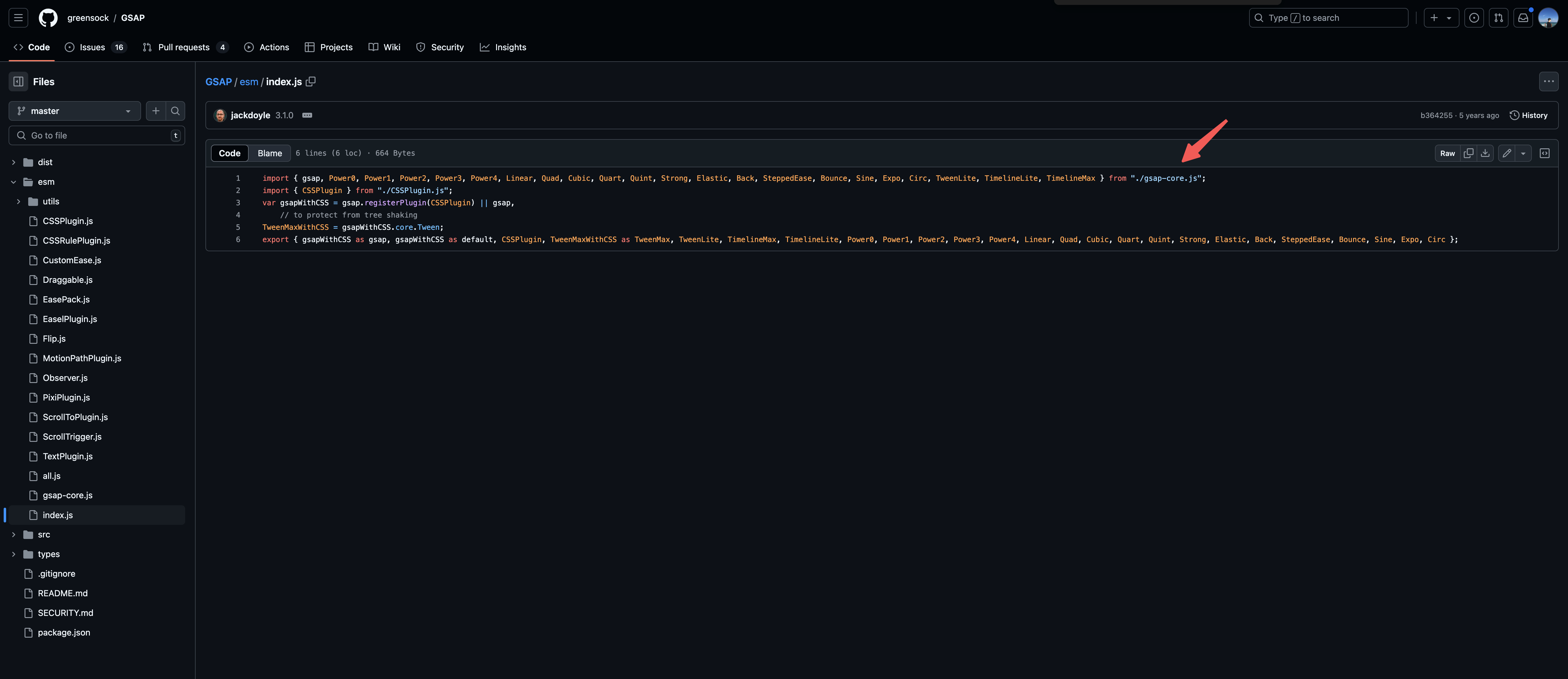Expand the commit message ellipsis
Viewport: 1568px width, 679px height.
click(x=308, y=115)
